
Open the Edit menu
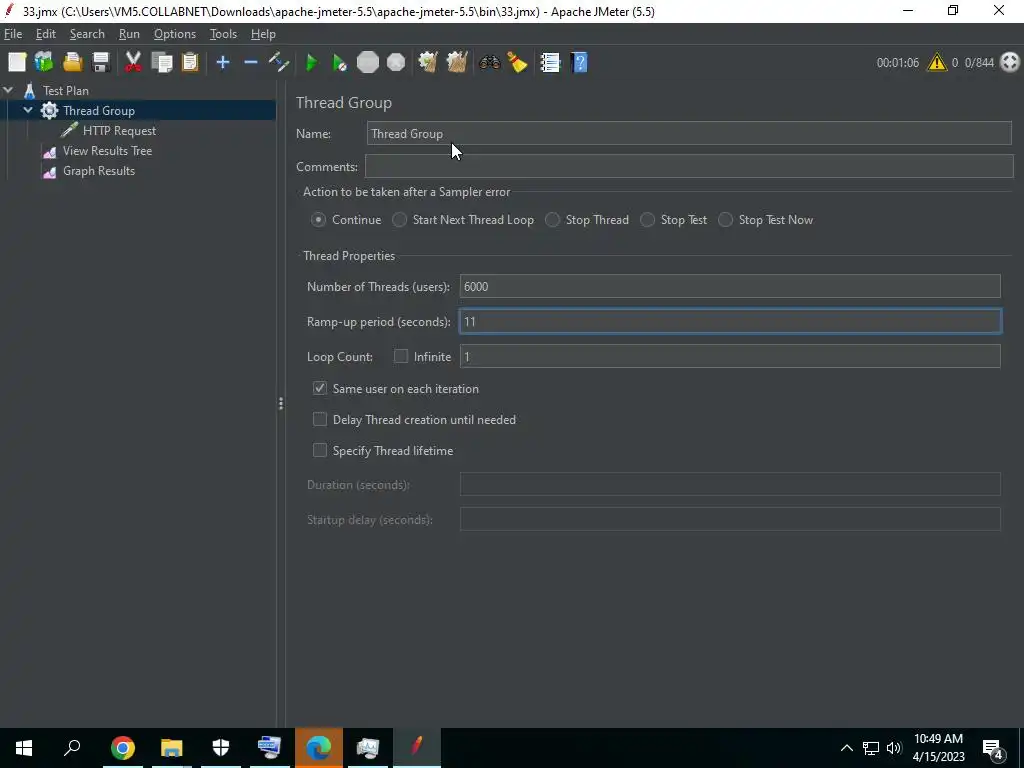point(46,34)
